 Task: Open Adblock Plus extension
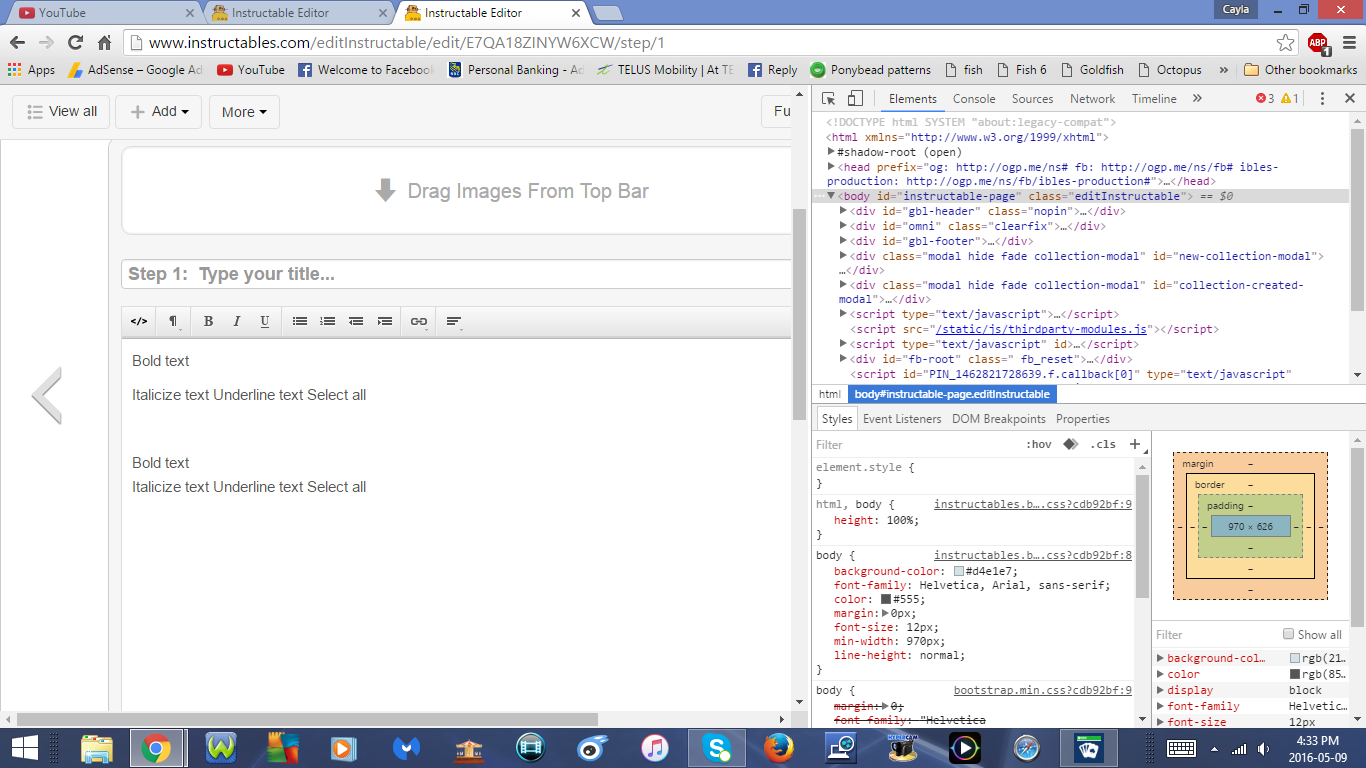[1317, 43]
